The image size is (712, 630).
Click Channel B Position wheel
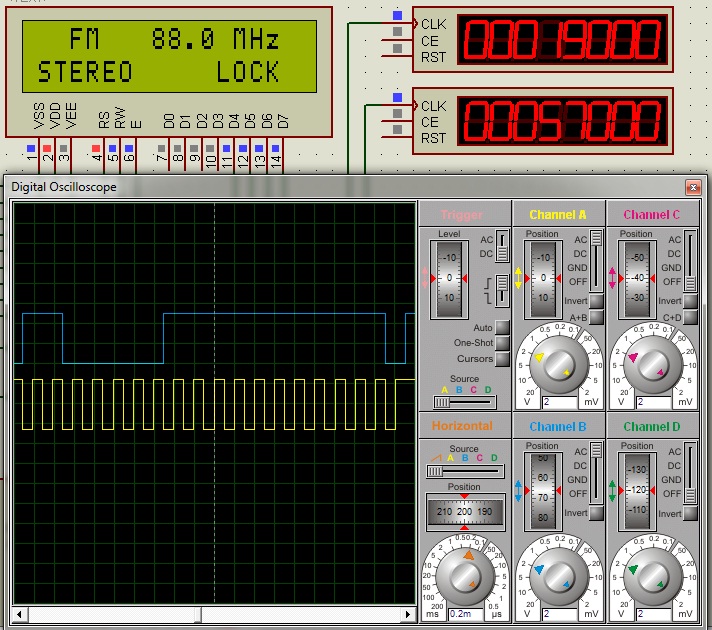click(543, 491)
